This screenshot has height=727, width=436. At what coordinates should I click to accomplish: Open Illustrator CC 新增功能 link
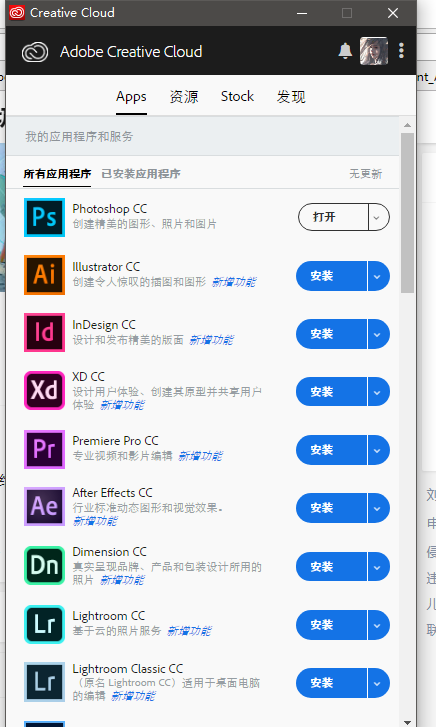click(234, 282)
